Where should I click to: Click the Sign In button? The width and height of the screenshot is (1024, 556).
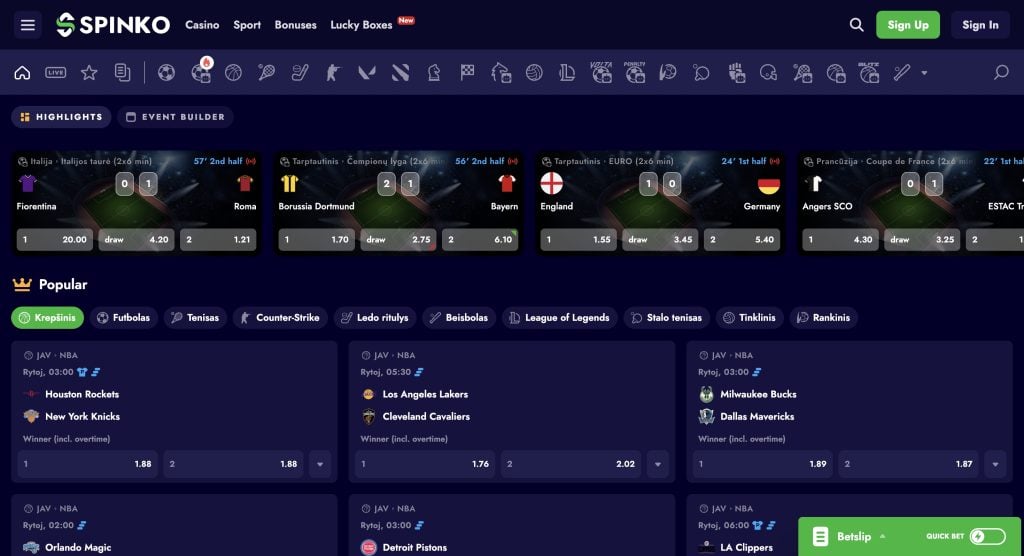pos(980,25)
